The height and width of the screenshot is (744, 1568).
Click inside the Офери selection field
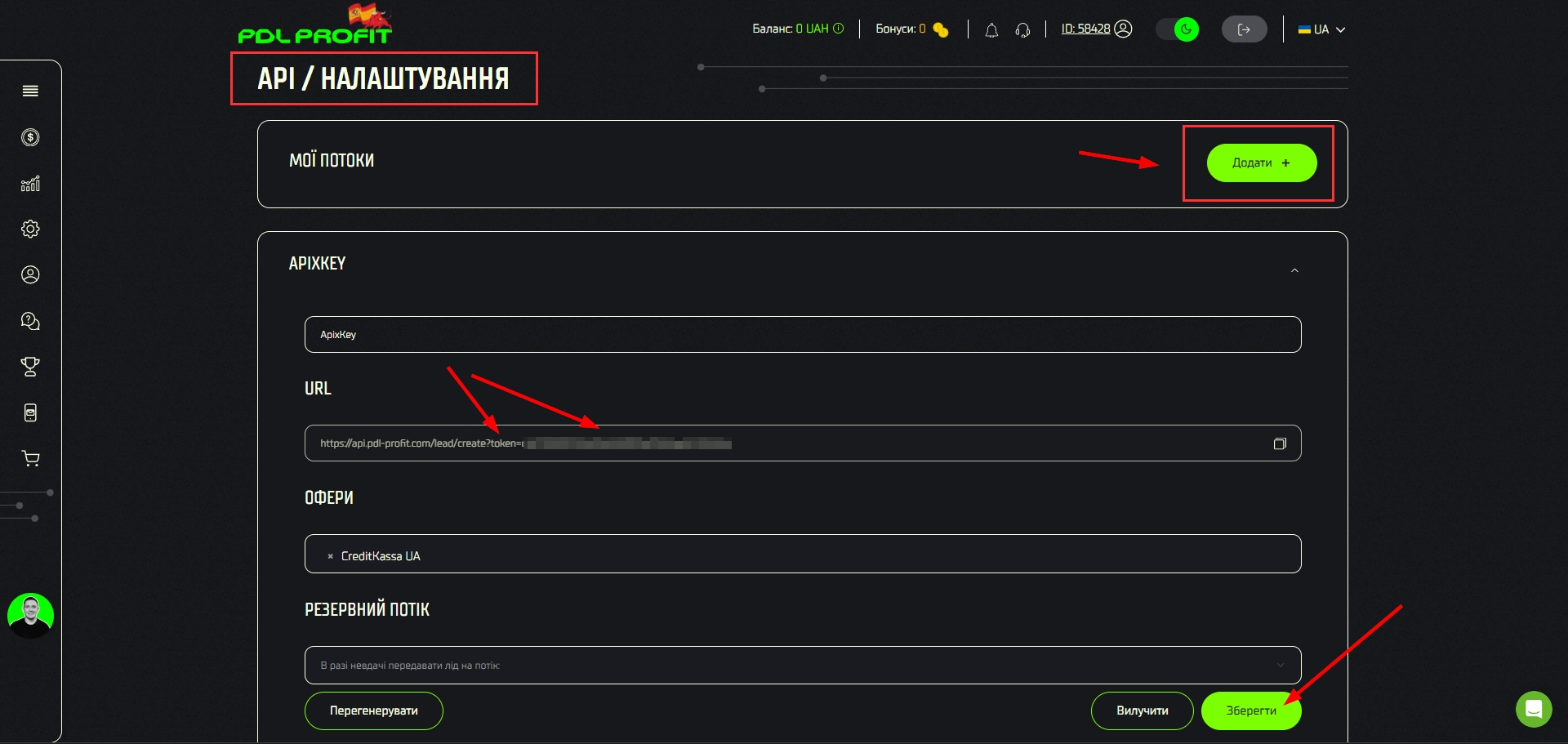pos(803,554)
